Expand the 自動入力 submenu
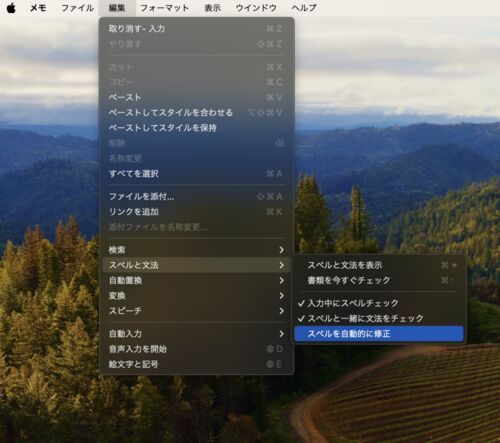Image resolution: width=500 pixels, height=443 pixels. pyautogui.click(x=196, y=334)
